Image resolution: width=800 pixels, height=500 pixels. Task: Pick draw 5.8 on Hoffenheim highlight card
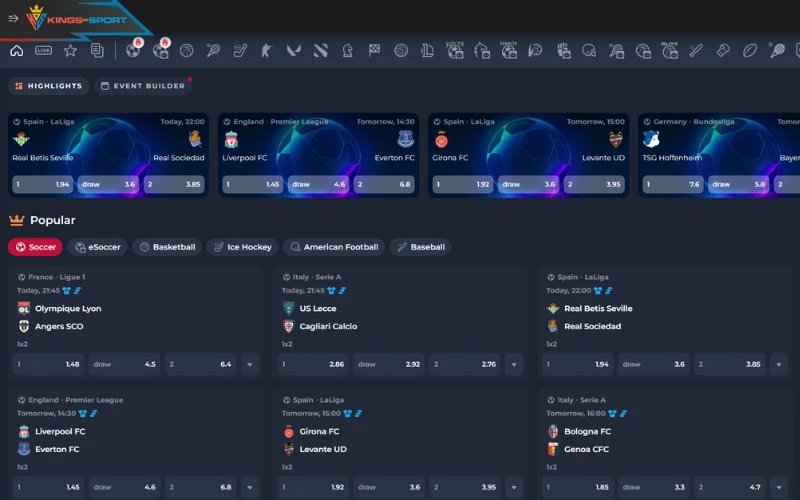[738, 184]
